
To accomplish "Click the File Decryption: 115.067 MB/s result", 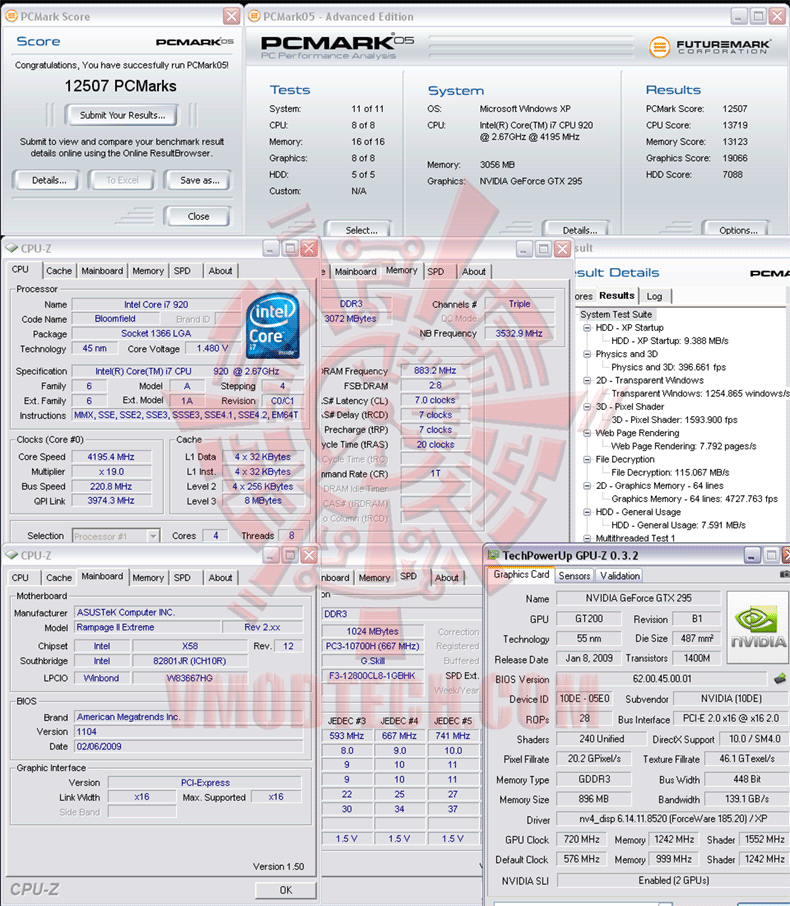I will pos(670,472).
